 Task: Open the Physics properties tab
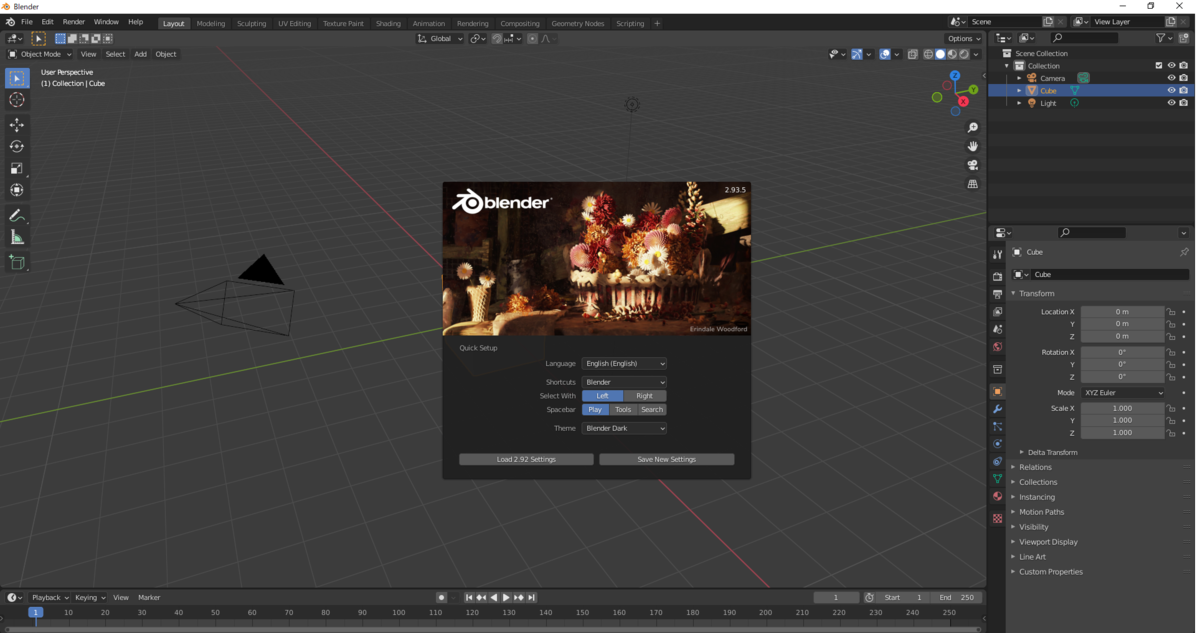[997, 444]
